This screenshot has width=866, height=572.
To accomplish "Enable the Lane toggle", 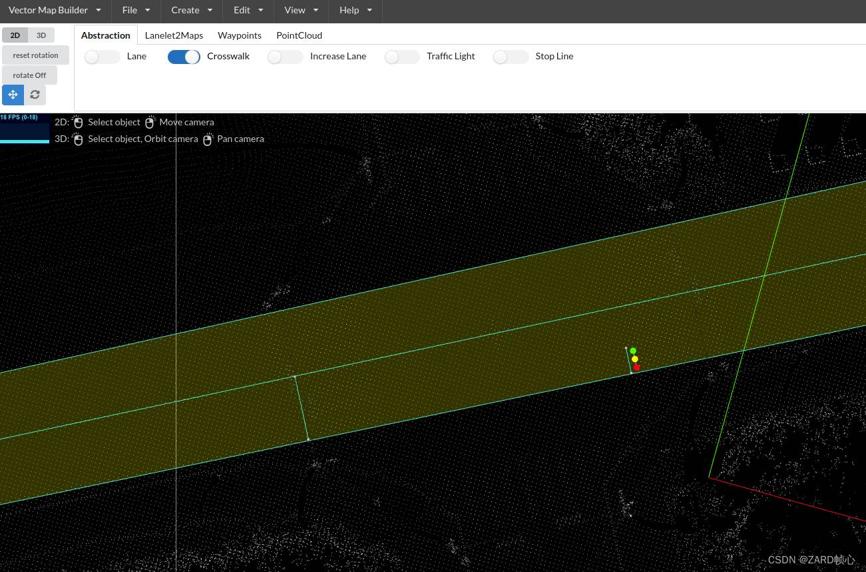I will point(102,57).
